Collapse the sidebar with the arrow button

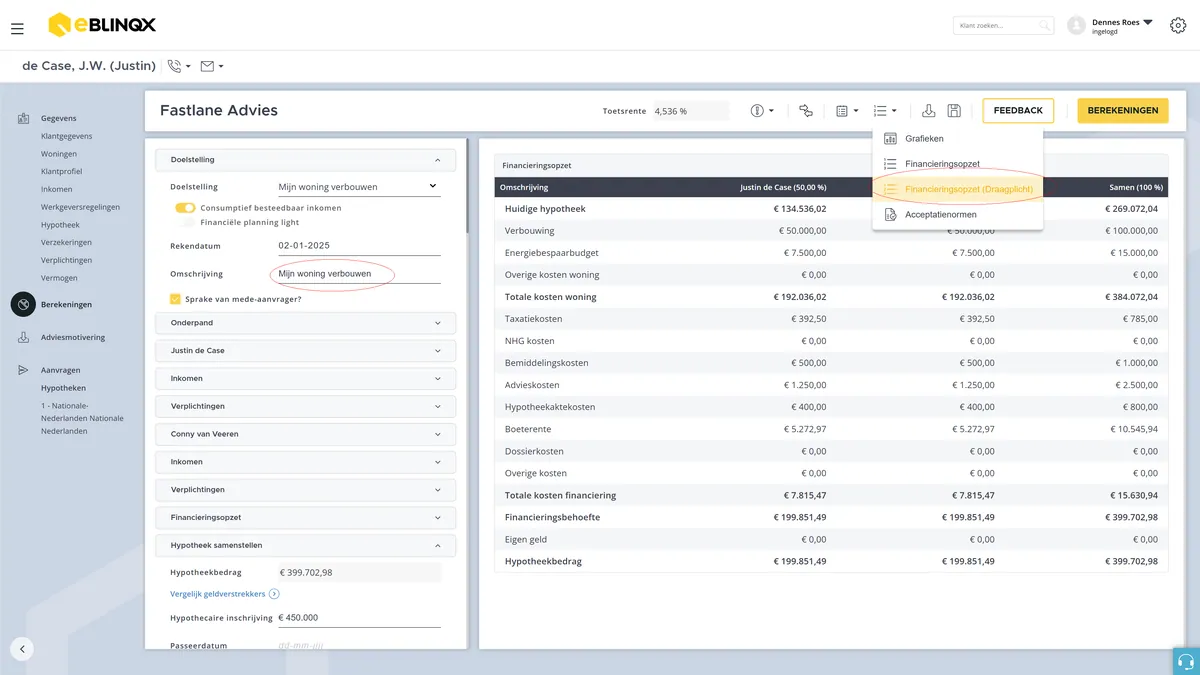22,648
